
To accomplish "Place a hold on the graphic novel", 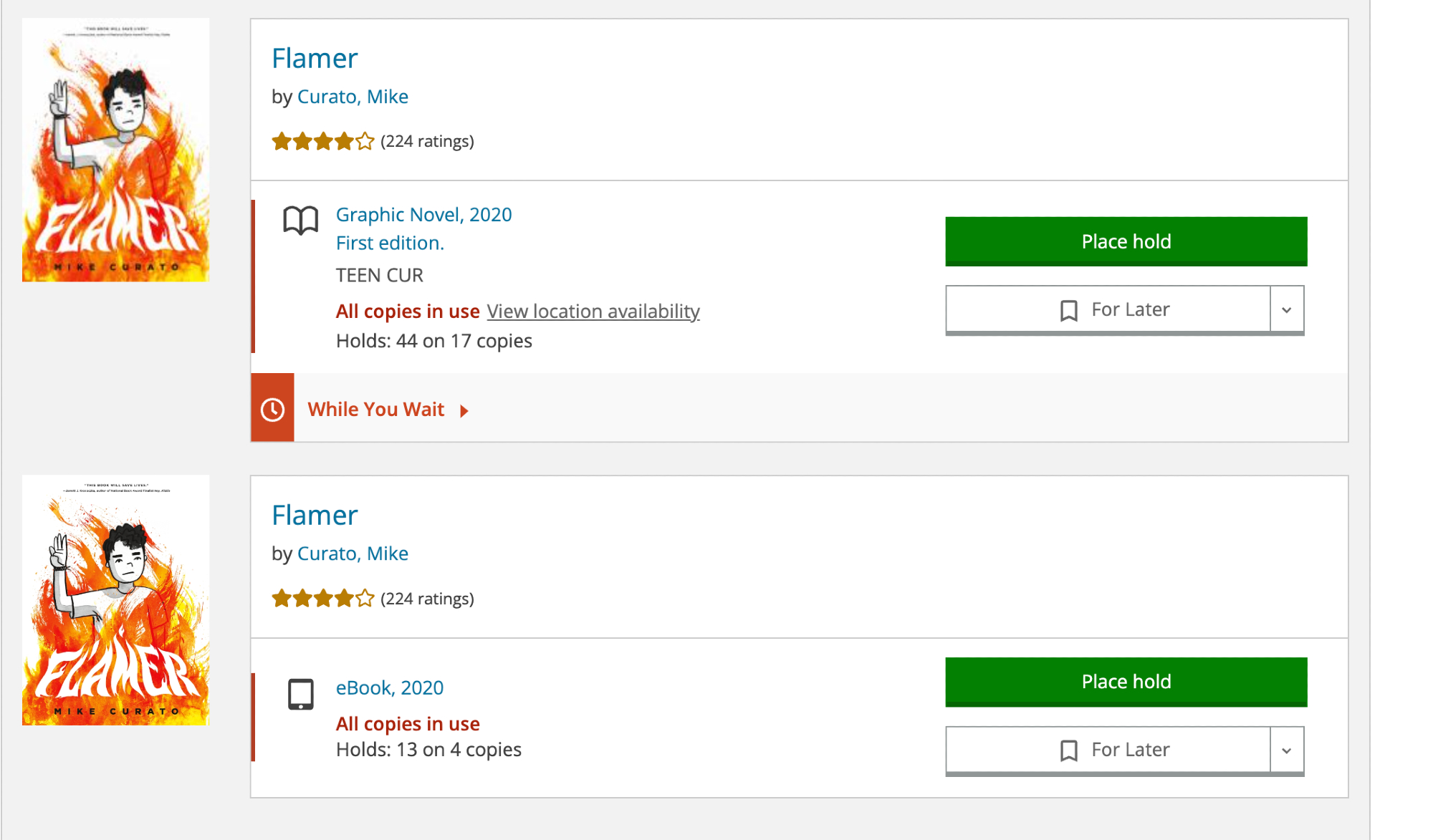I will 1126,242.
